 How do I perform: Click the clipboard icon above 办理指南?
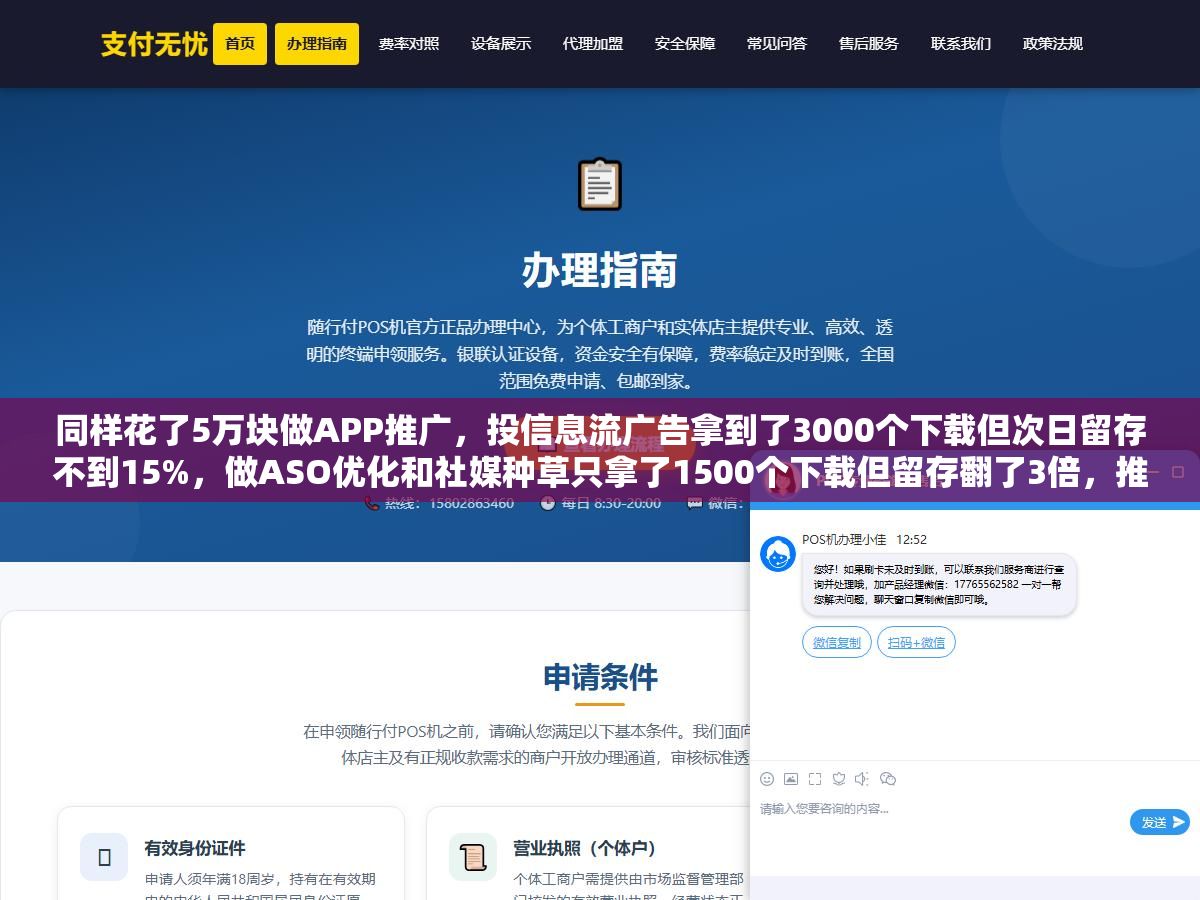click(x=600, y=185)
